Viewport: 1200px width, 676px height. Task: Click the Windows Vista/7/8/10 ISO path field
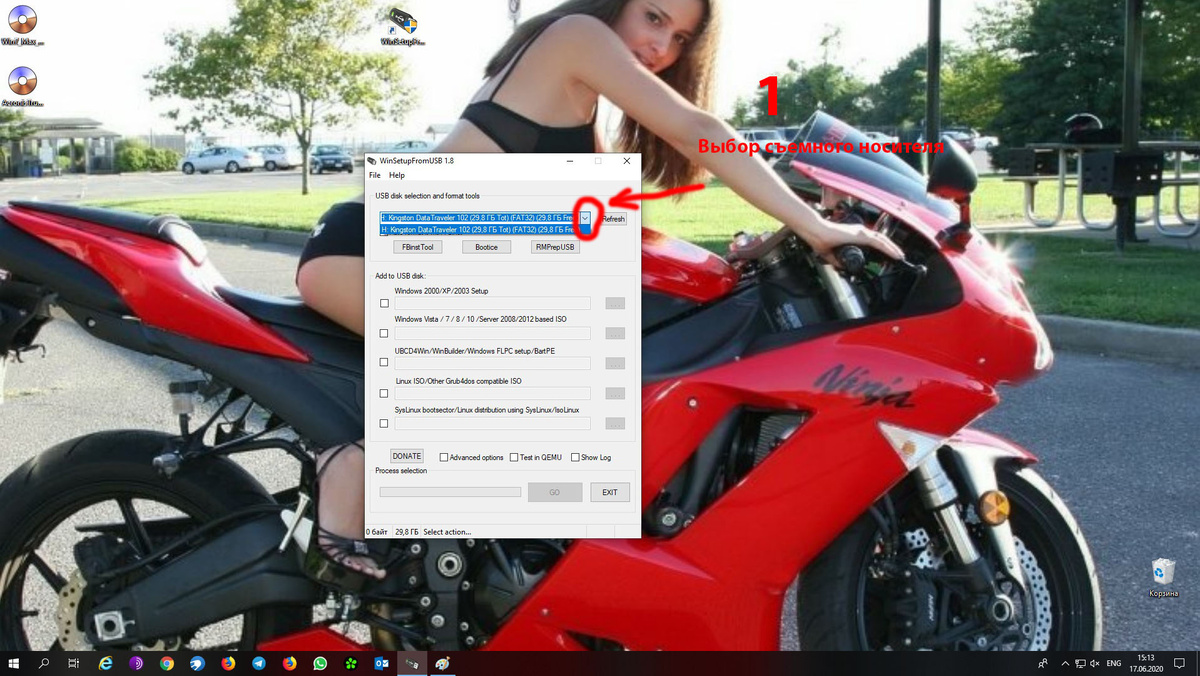click(492, 333)
